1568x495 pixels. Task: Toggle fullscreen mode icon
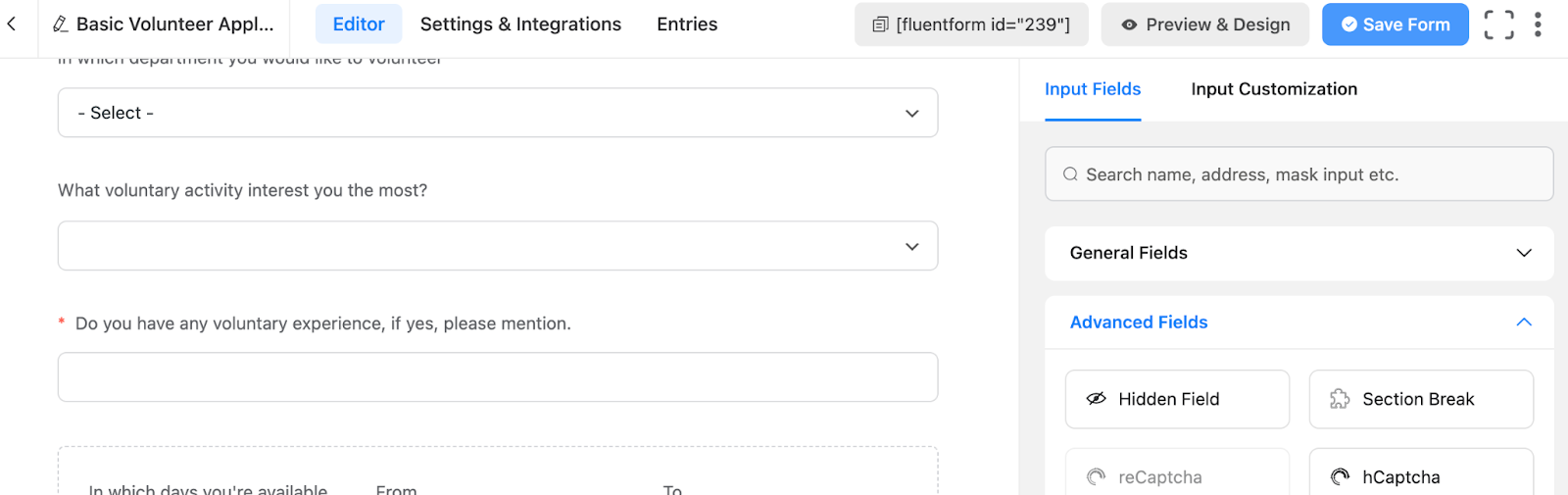pyautogui.click(x=1498, y=25)
